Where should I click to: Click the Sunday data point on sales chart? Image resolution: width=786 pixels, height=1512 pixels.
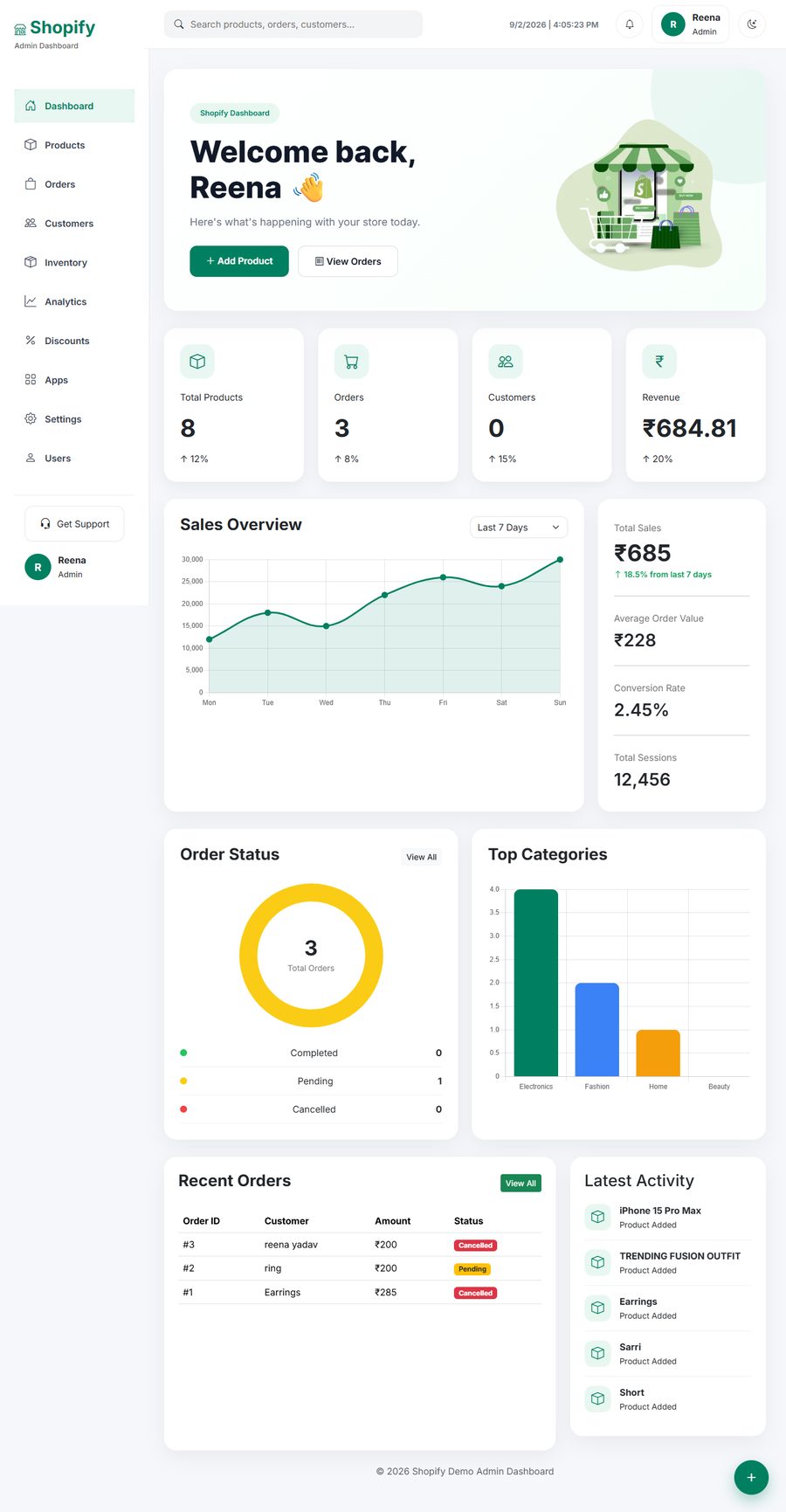(560, 559)
